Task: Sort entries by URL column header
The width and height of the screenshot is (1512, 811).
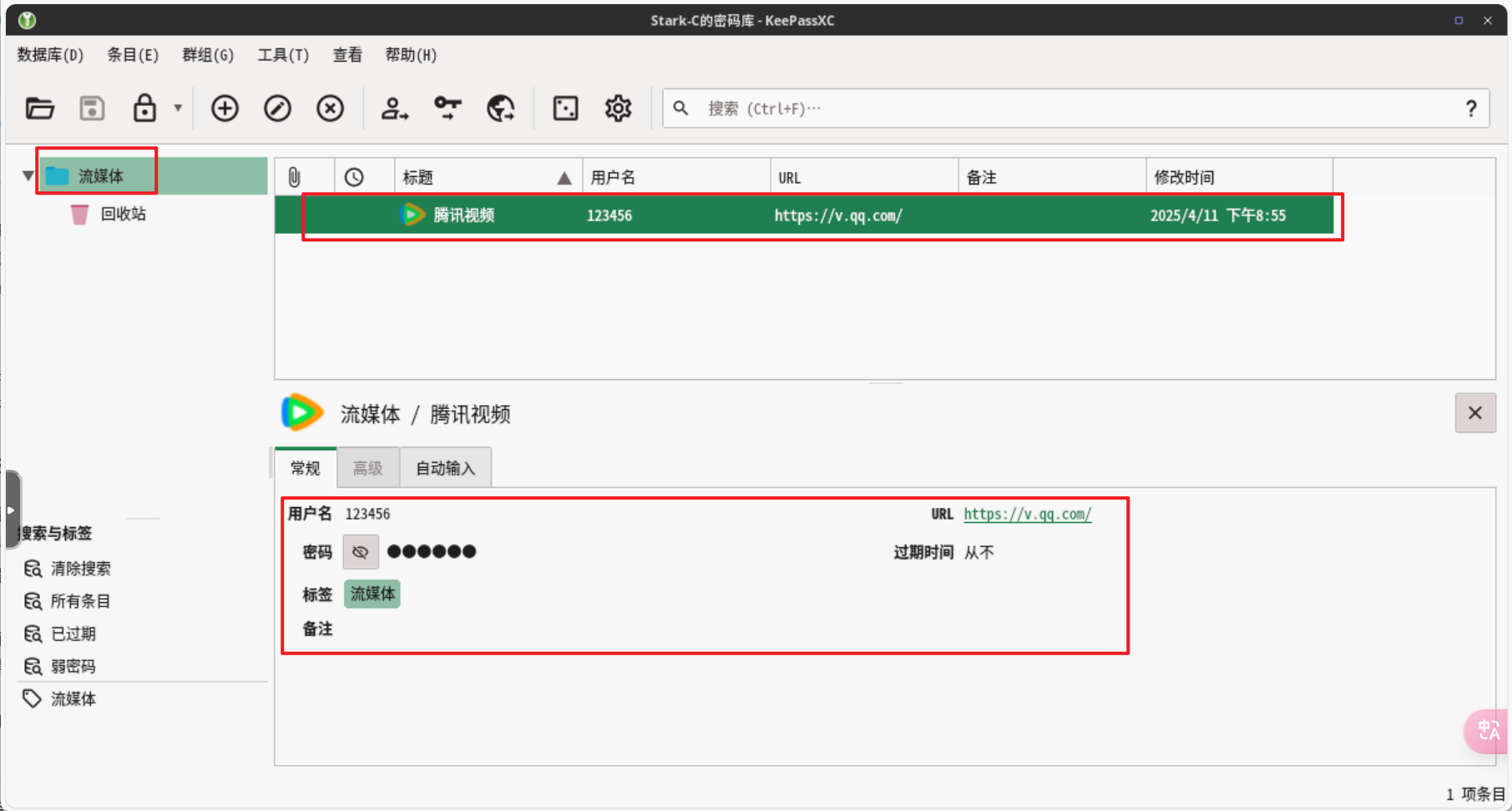Action: (x=863, y=177)
